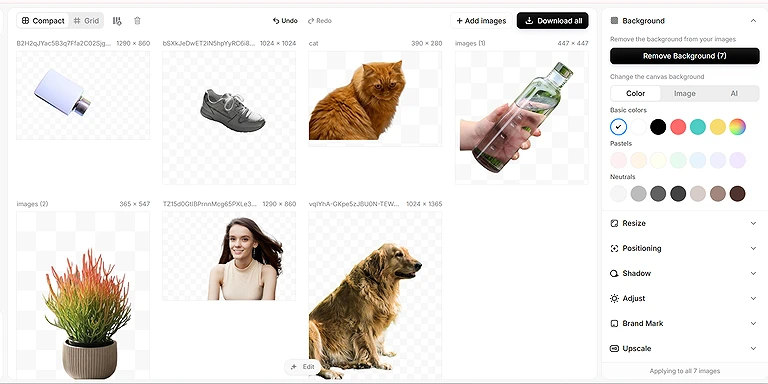
Task: Select the white bottle image thumbnail
Action: tap(83, 96)
